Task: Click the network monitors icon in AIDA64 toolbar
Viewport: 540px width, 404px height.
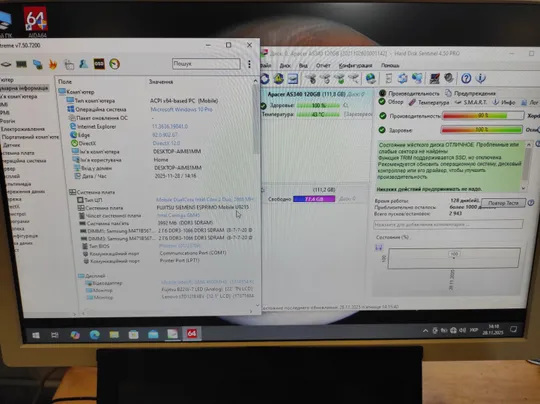Action: click(38, 64)
